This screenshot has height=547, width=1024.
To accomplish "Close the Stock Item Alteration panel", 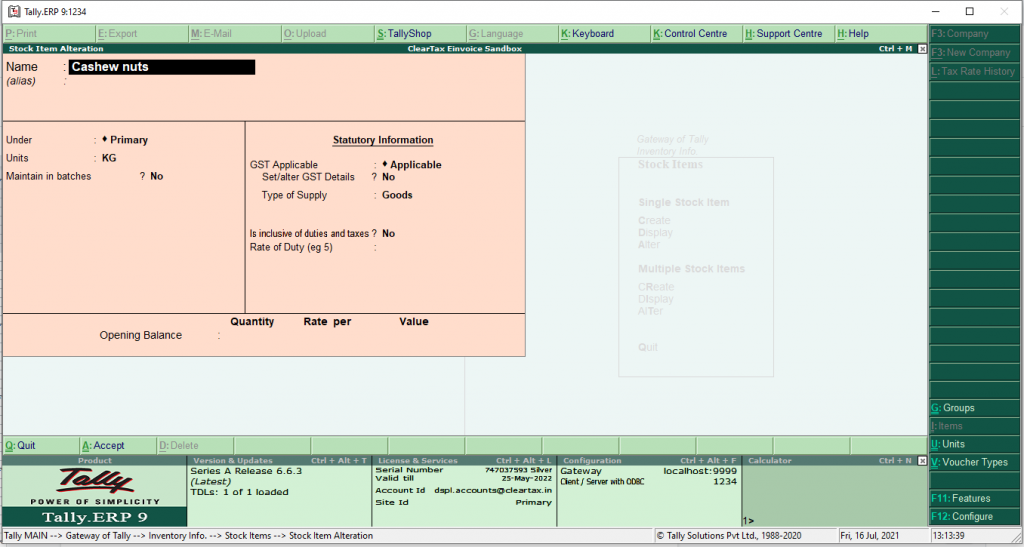I will coord(922,49).
